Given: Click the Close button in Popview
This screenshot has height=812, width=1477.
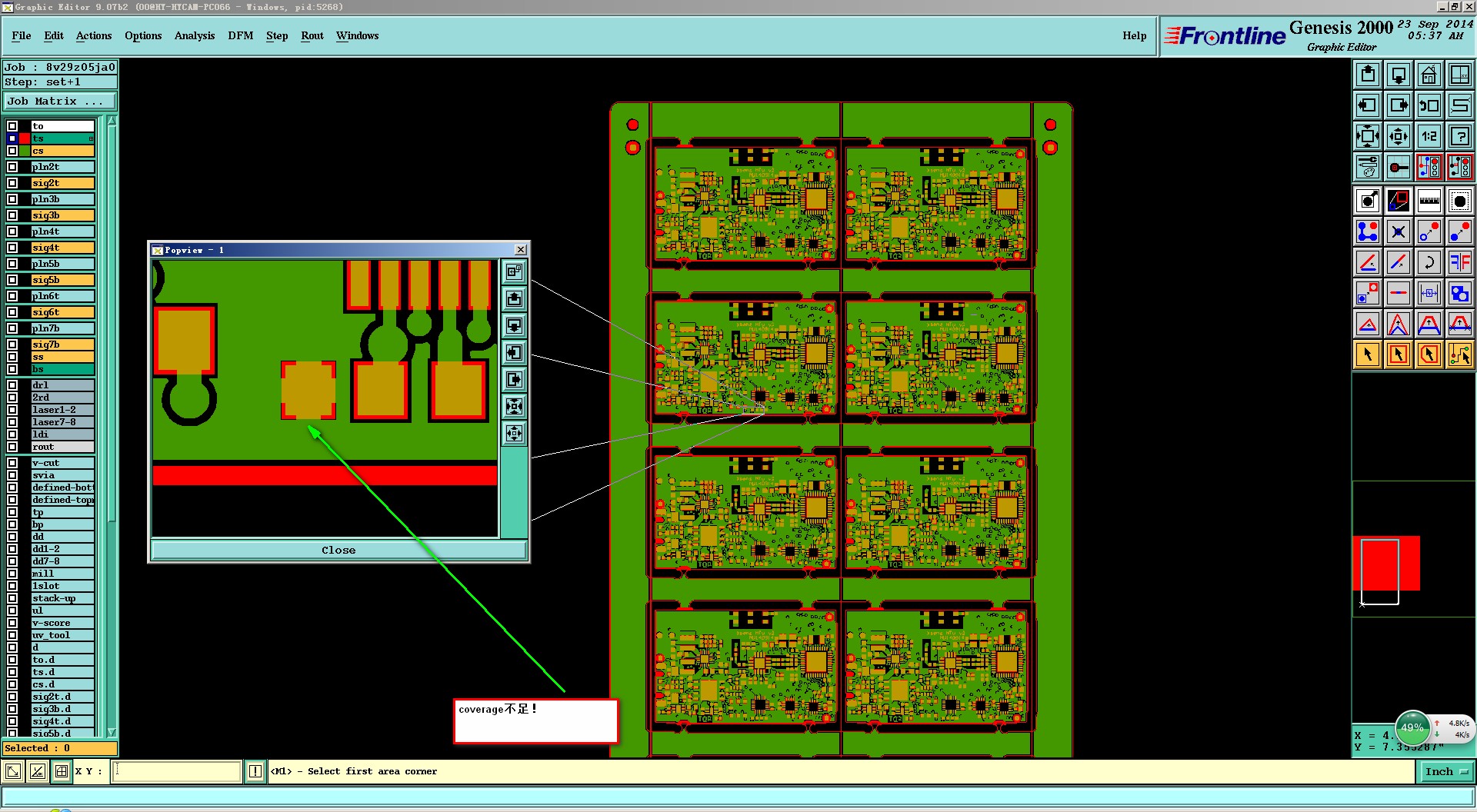Looking at the screenshot, I should pos(338,550).
